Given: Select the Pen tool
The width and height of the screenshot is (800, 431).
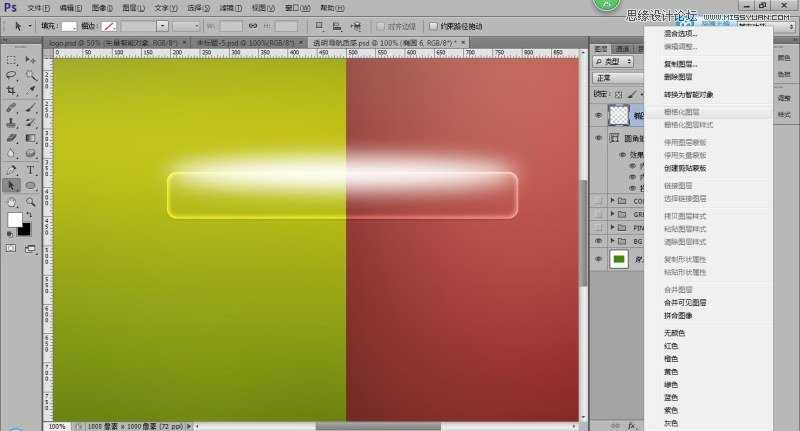Looking at the screenshot, I should [13, 169].
